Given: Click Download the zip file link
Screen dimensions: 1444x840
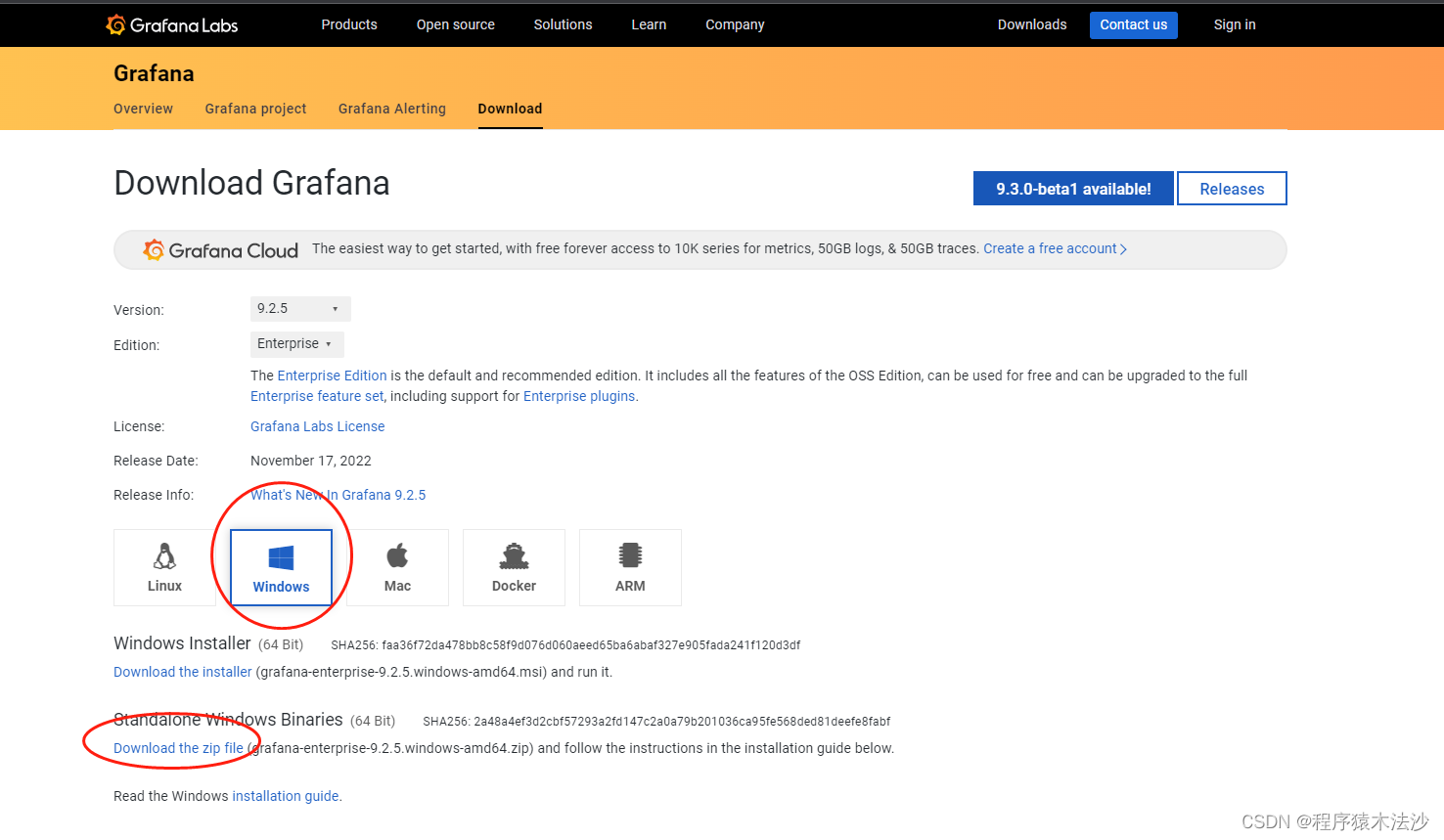Looking at the screenshot, I should point(178,748).
